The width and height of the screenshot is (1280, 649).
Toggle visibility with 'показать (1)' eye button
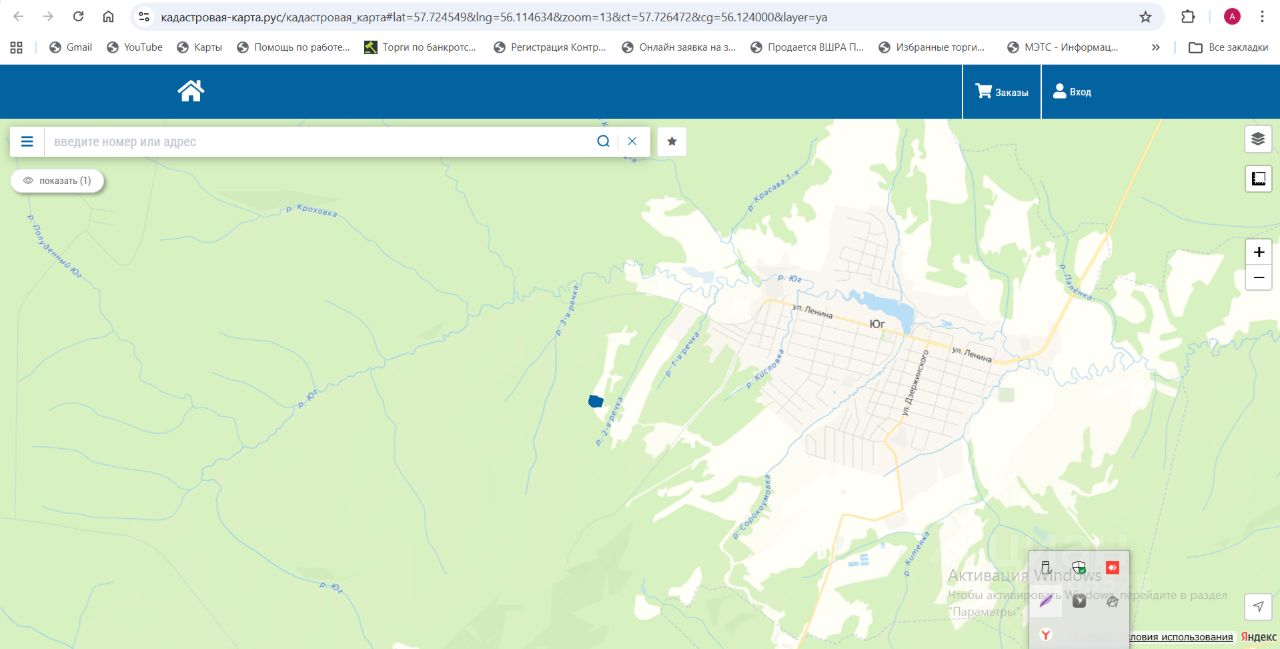(x=57, y=181)
